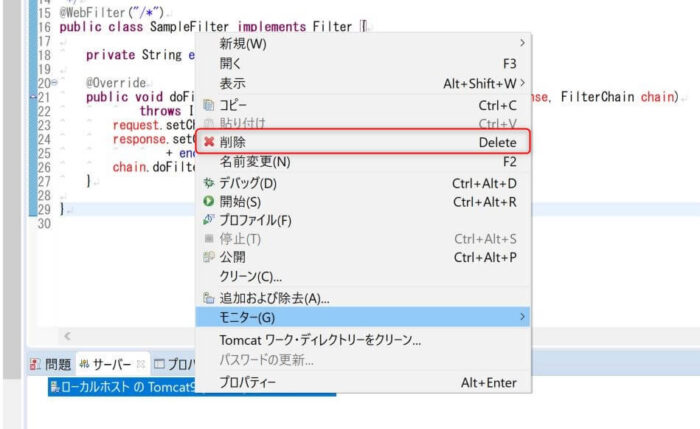Select 公開 to publish
The image size is (700, 429).
362,258
